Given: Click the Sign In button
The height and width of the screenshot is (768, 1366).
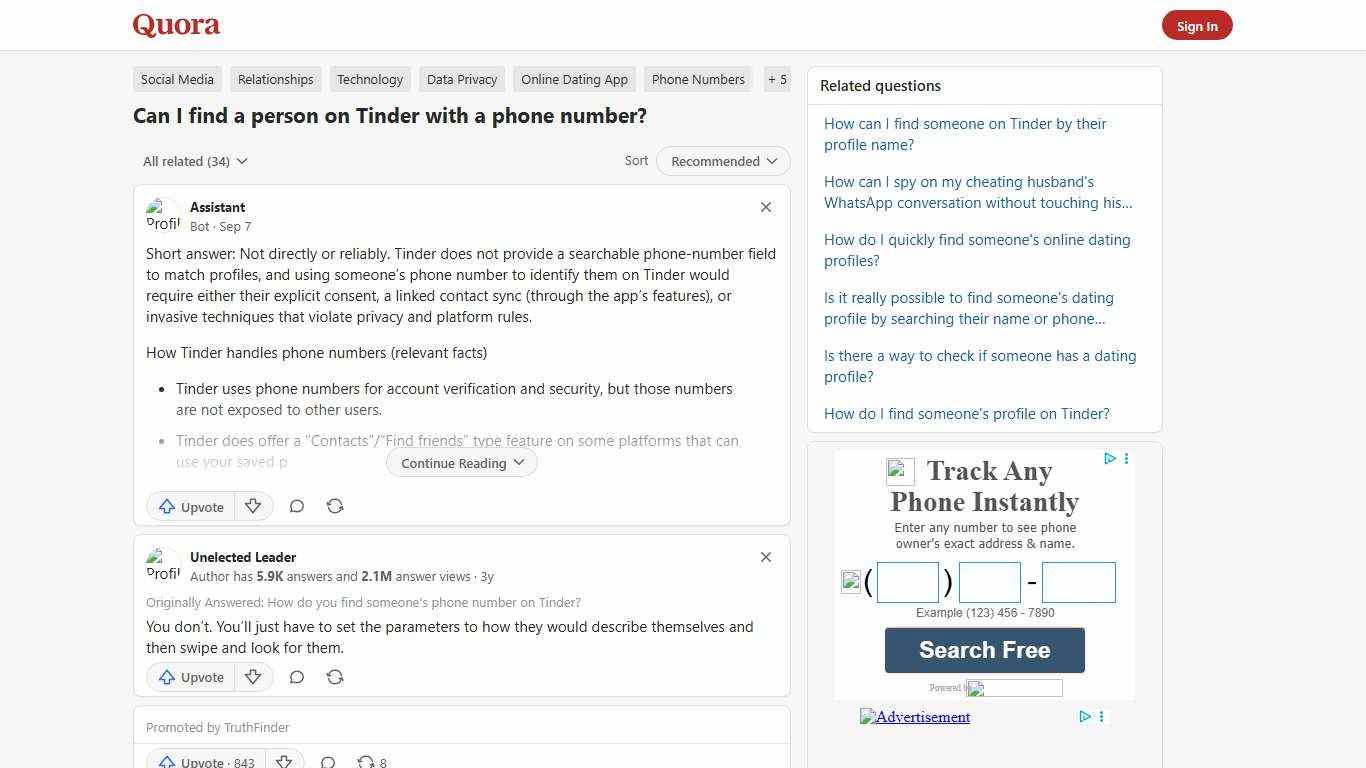Looking at the screenshot, I should 1197,25.
